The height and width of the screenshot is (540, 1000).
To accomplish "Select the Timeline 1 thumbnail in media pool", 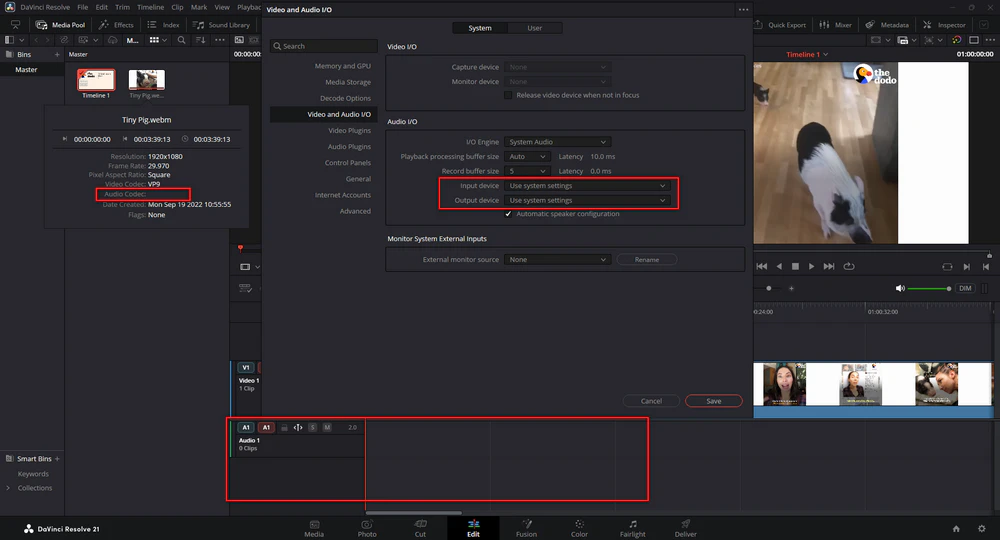I will 96,80.
